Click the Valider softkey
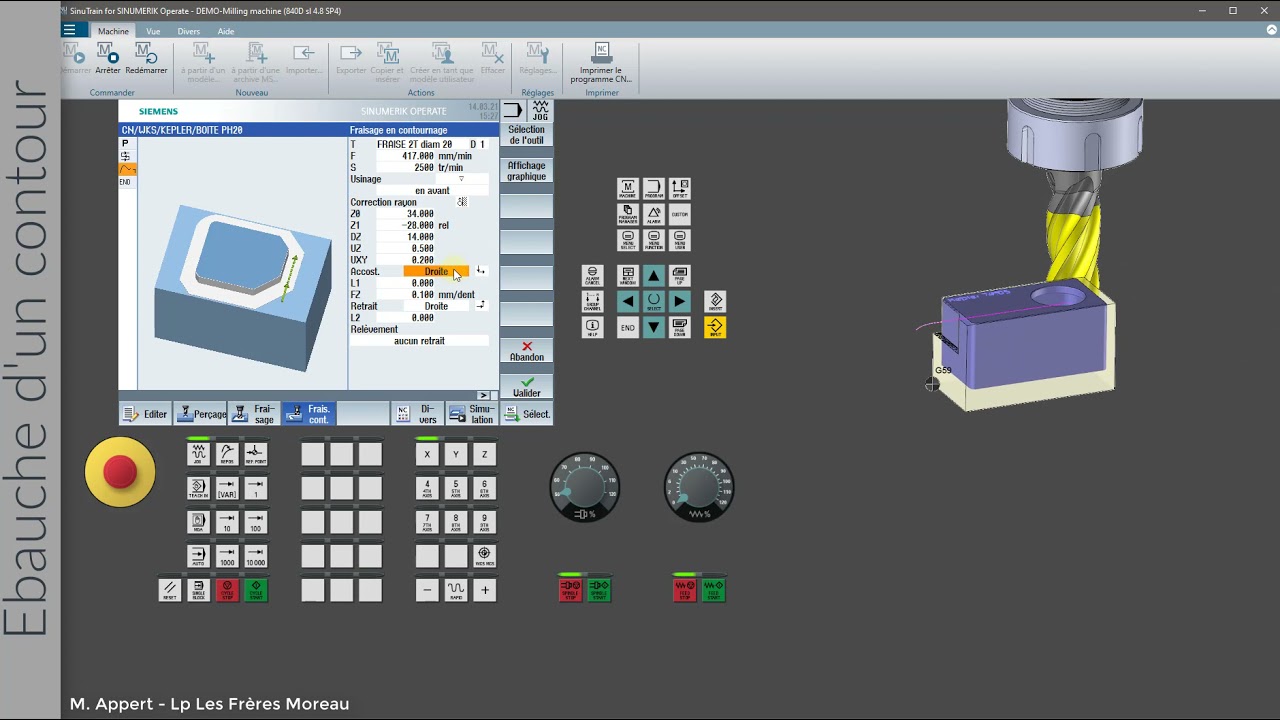The width and height of the screenshot is (1280, 720). click(x=527, y=388)
